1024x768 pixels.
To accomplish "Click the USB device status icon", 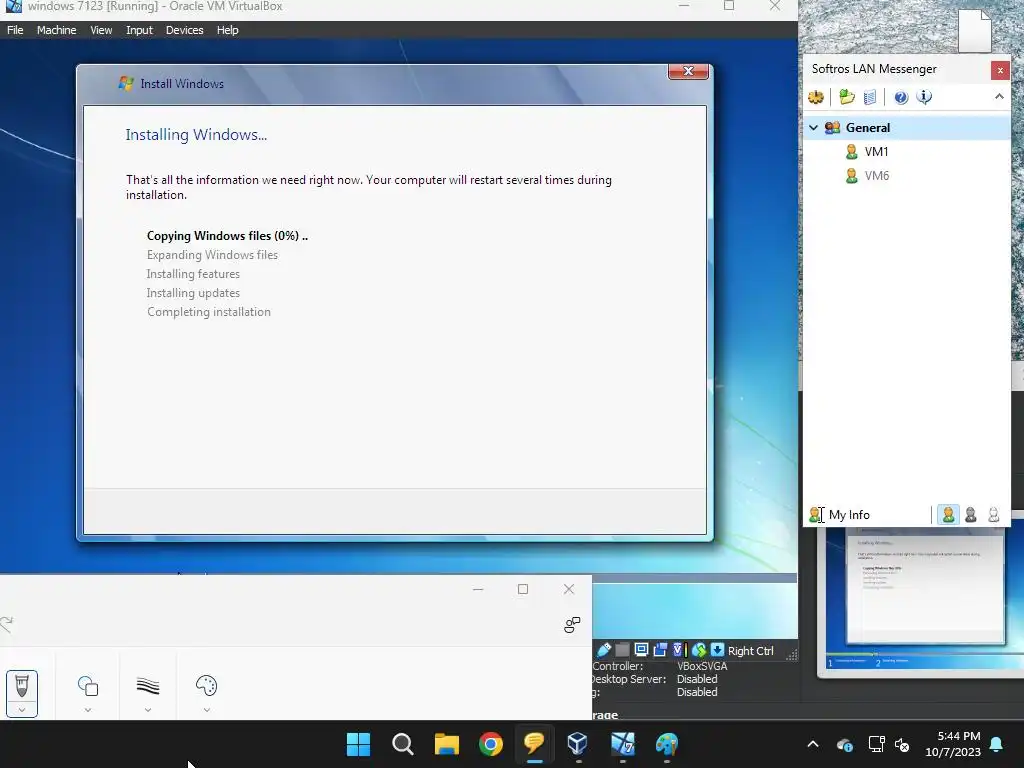I will click(604, 650).
